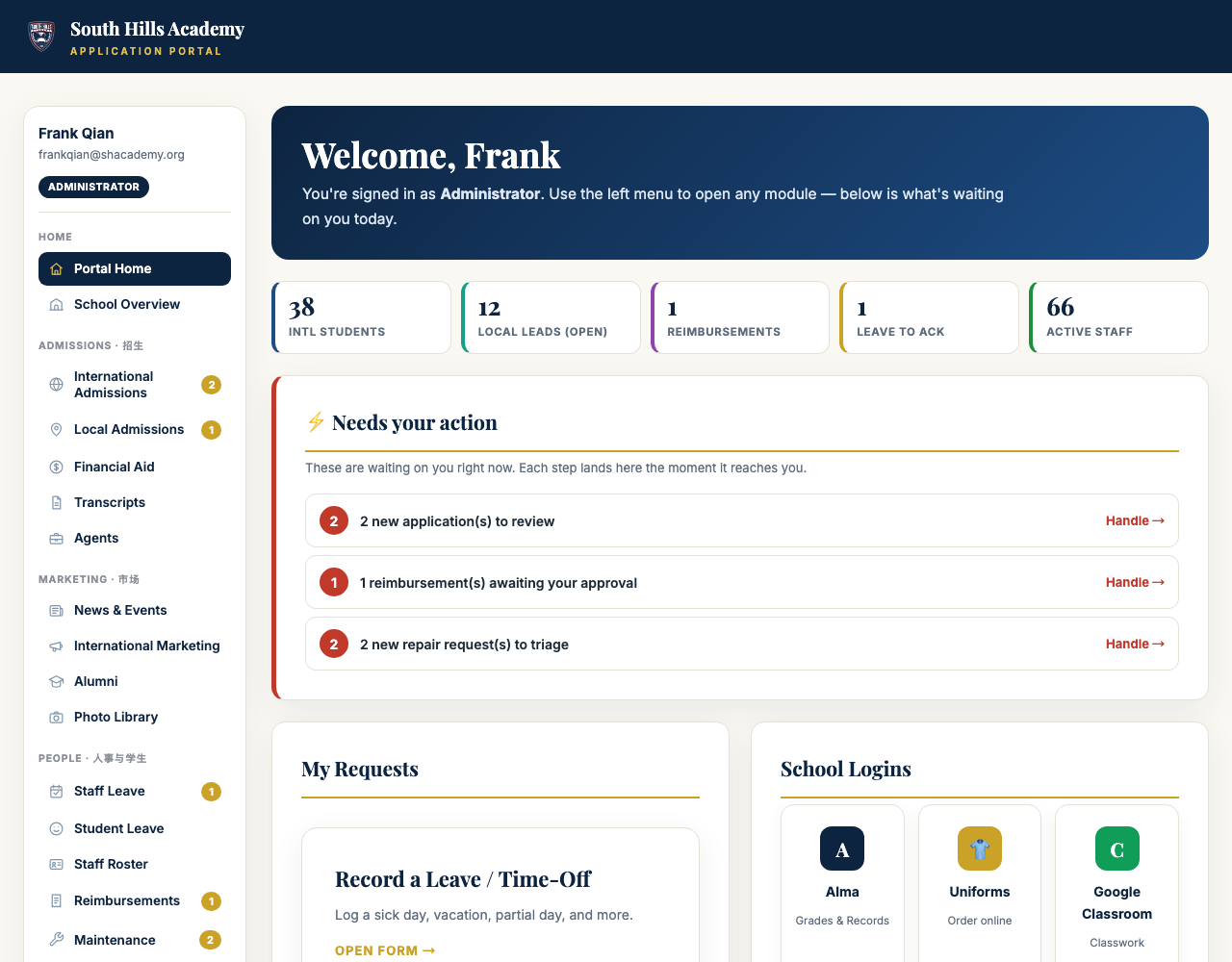Open the Alma login tile icon
The height and width of the screenshot is (962, 1232).
click(842, 849)
